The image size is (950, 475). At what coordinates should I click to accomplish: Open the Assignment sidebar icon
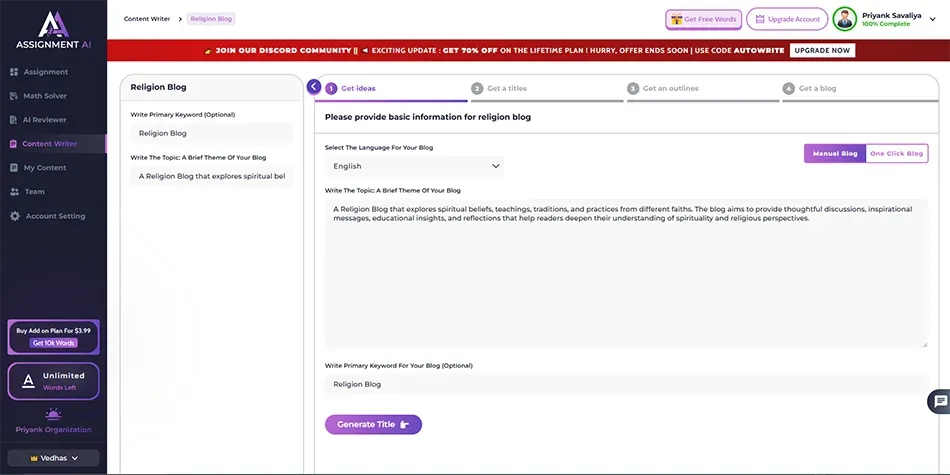(x=14, y=72)
